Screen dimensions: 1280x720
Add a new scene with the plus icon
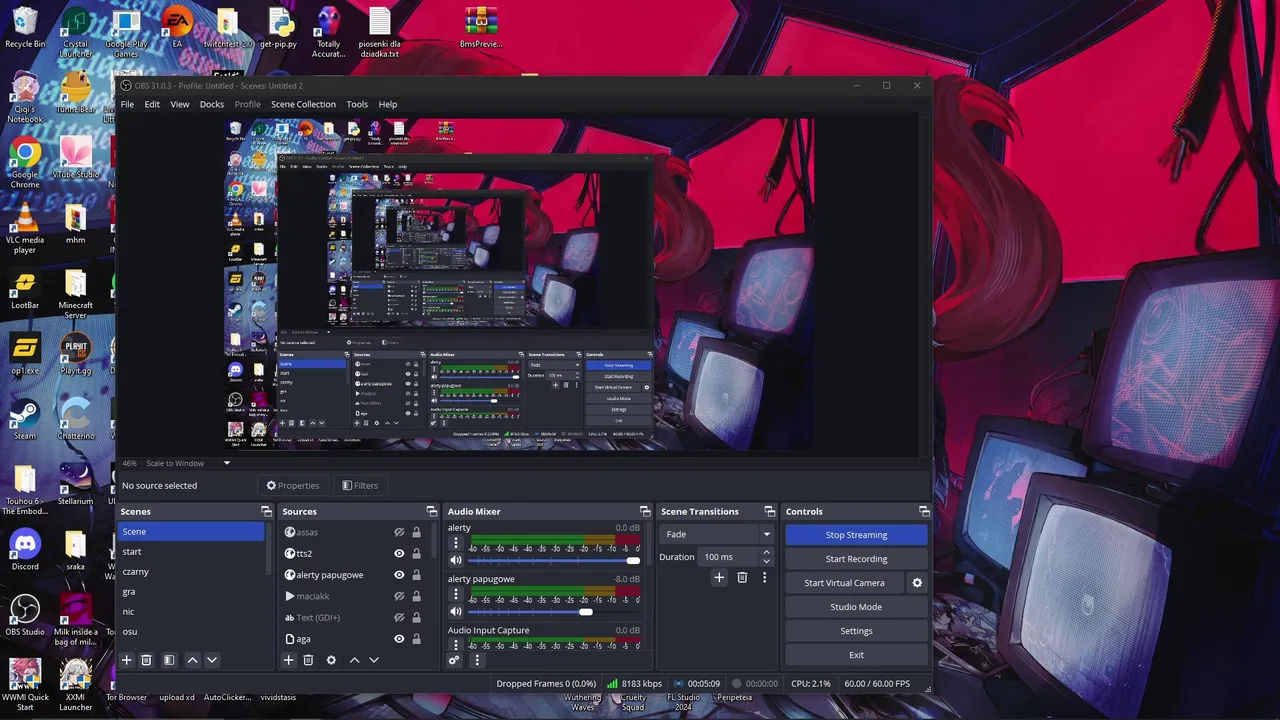(x=127, y=660)
